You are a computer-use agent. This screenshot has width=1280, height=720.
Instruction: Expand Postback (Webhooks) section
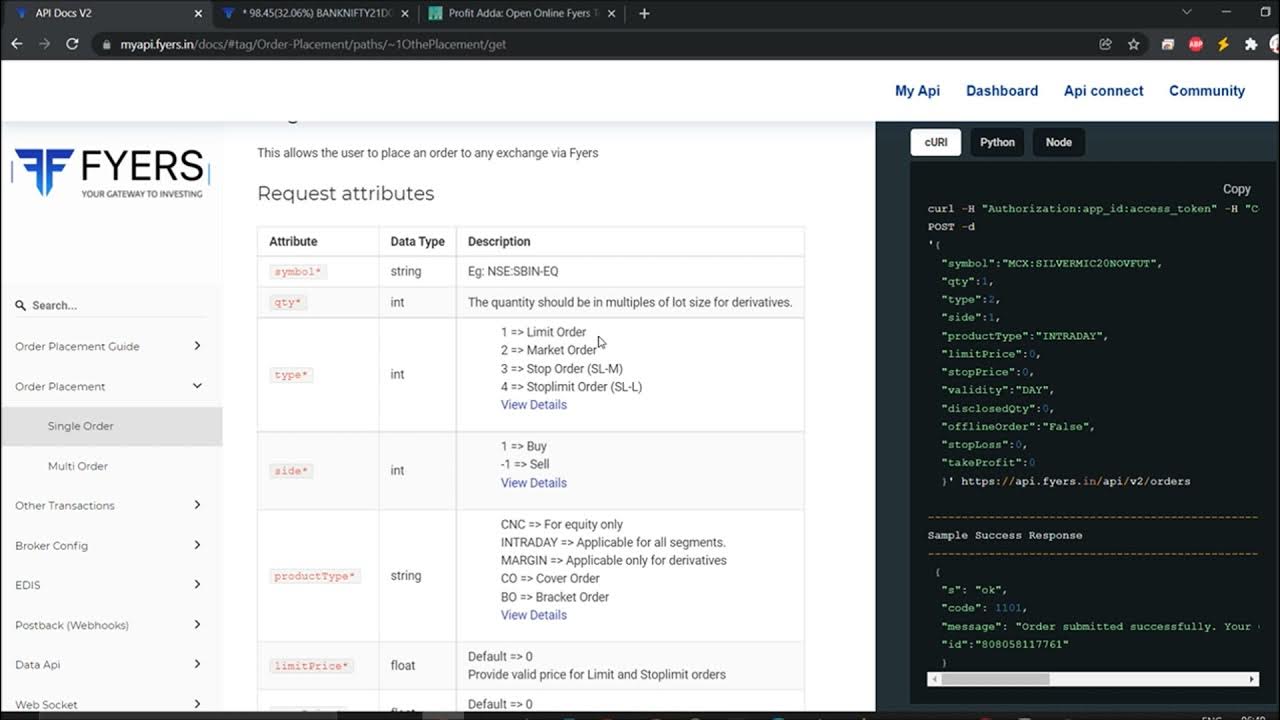coord(111,625)
